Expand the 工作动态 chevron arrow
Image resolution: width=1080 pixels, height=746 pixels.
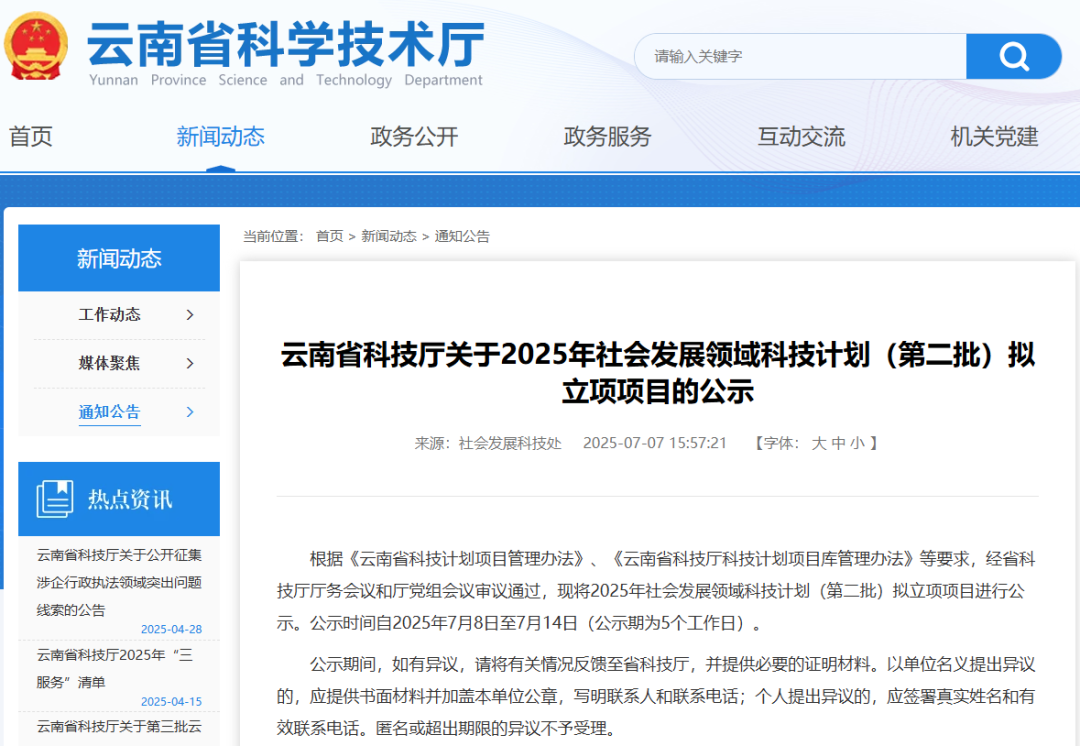pyautogui.click(x=190, y=315)
